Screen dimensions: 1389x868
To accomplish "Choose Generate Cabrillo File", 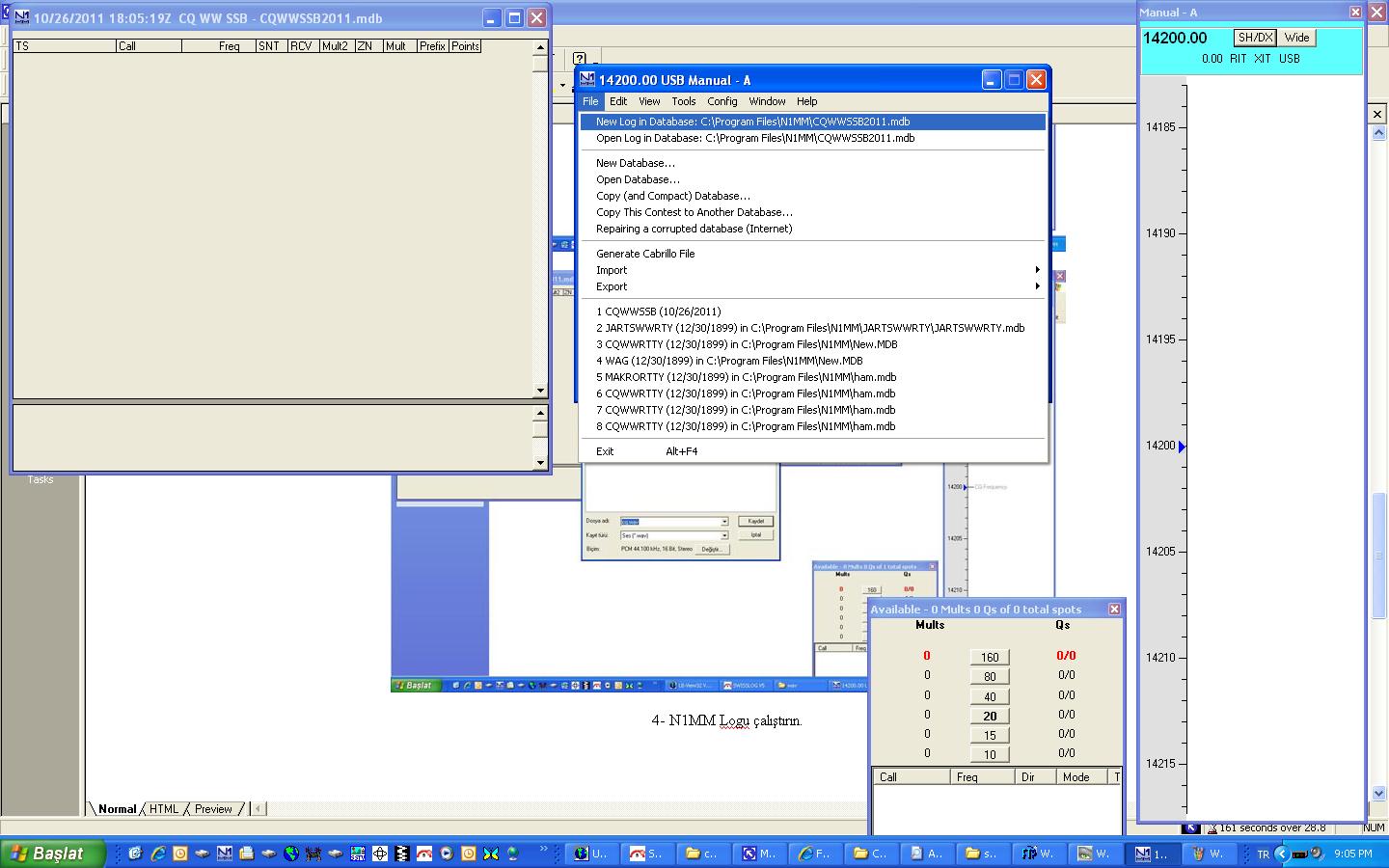I will pos(645,254).
